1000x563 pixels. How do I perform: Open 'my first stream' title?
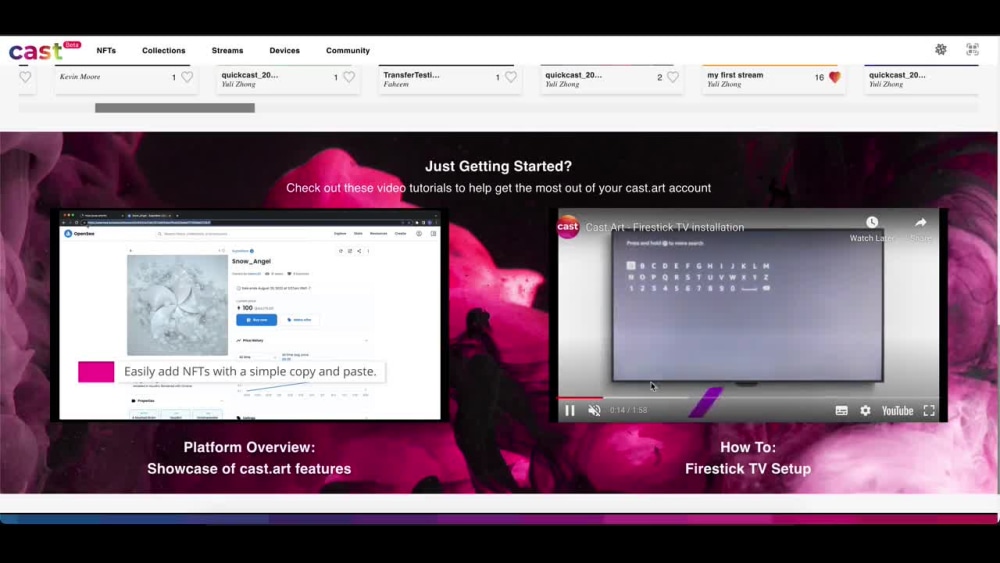(735, 75)
